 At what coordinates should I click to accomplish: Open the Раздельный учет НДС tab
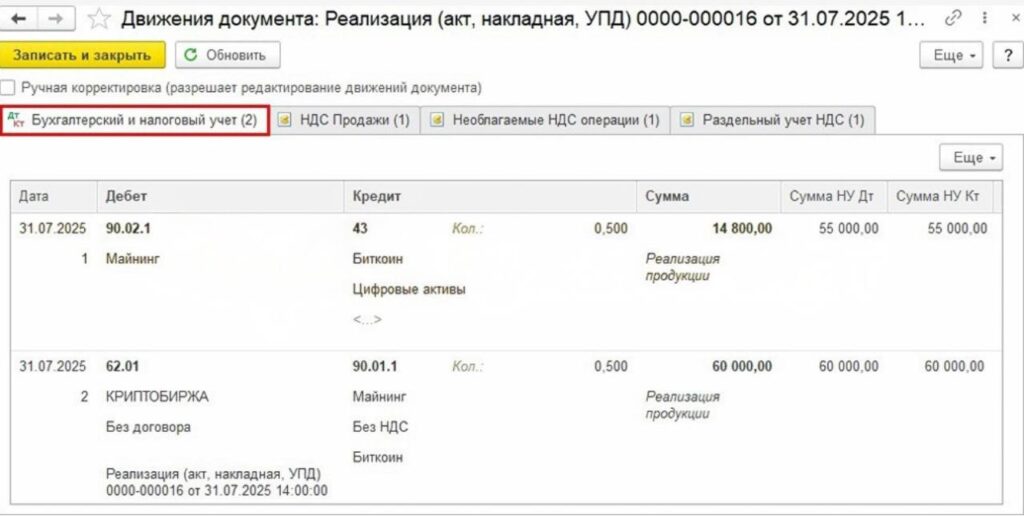(772, 120)
